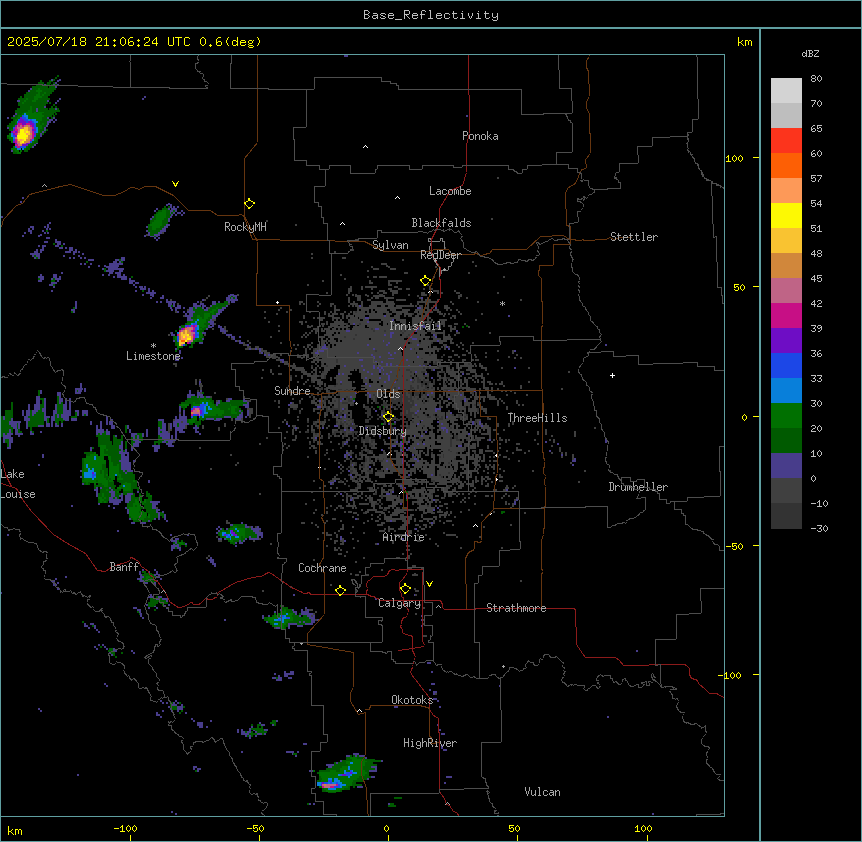Click the Ponoka city label
Image resolution: width=862 pixels, height=842 pixels.
(480, 136)
